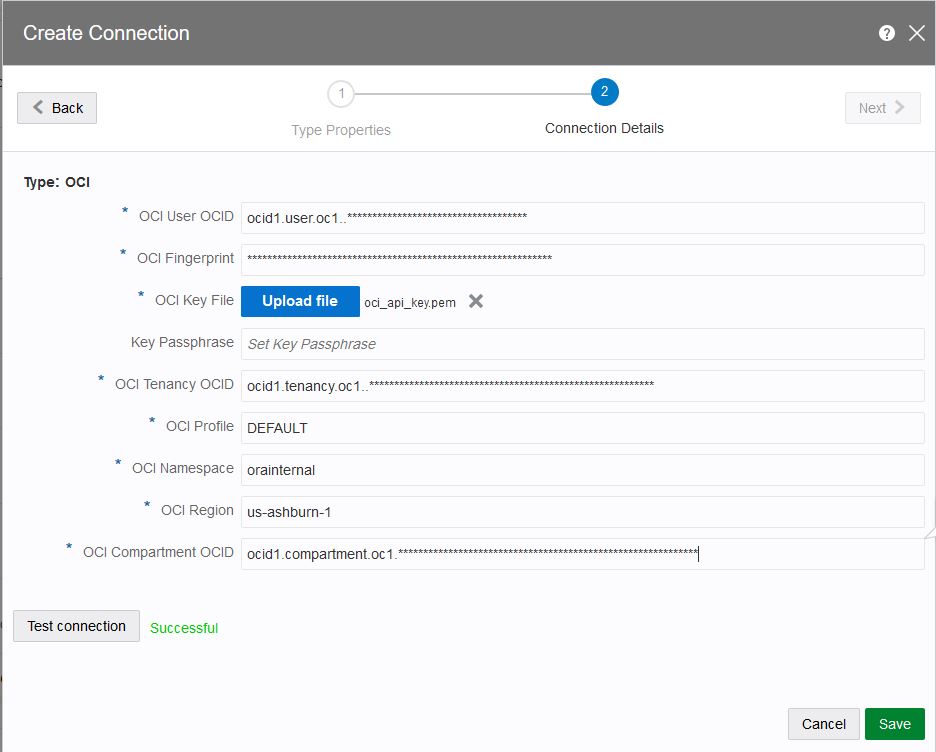The image size is (936, 752).
Task: Click the Type Properties step label
Action: pos(341,130)
